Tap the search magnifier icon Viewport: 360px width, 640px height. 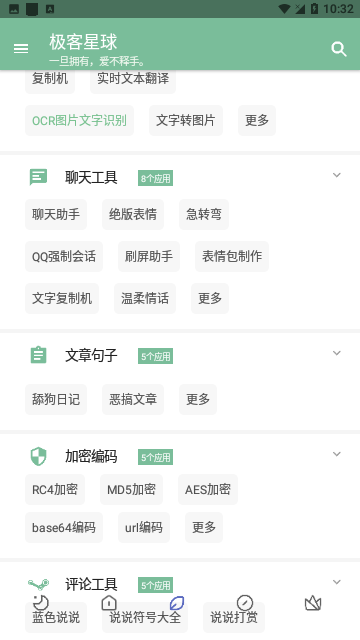click(338, 49)
